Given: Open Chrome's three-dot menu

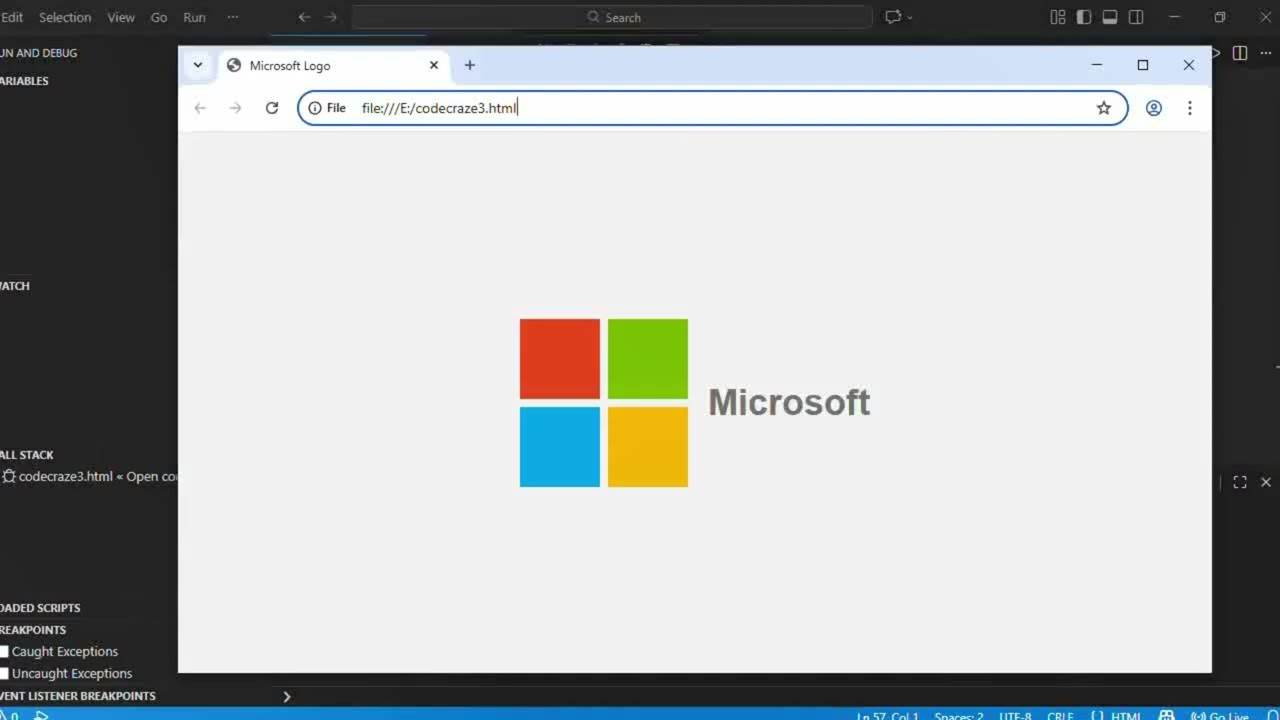Looking at the screenshot, I should coord(1189,108).
